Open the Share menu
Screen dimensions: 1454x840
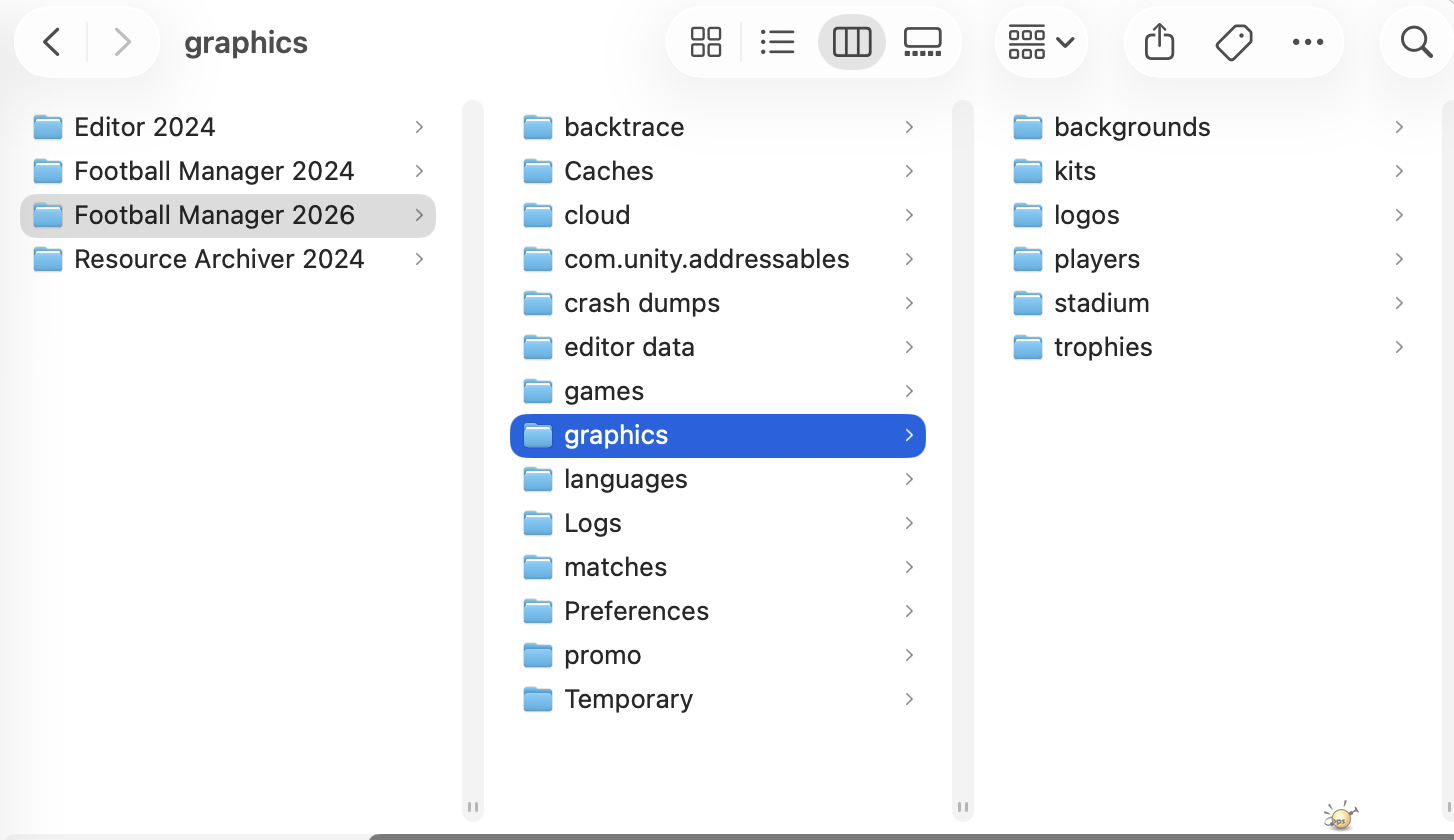[1158, 42]
